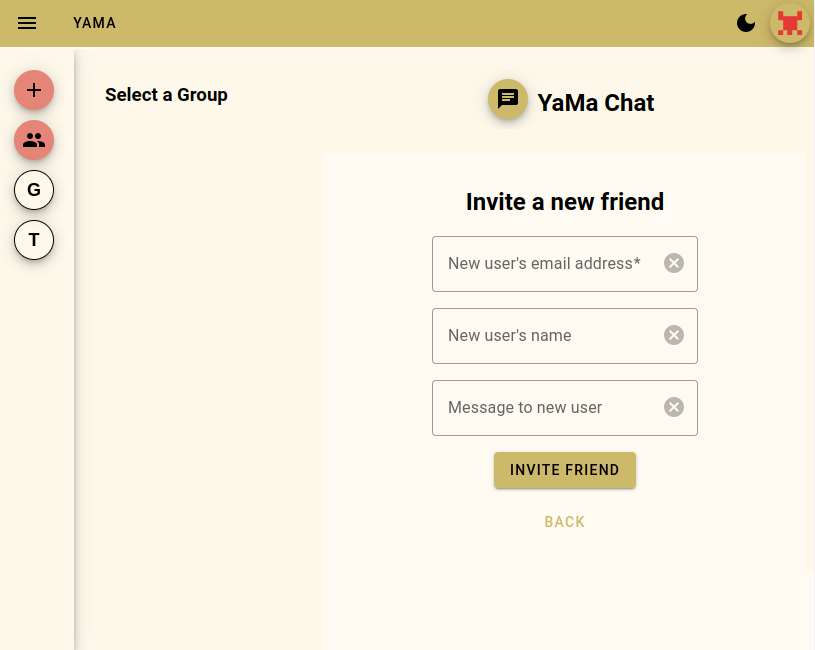Click the plus button to add group
Screen dimensions: 815x650
pyautogui.click(x=34, y=90)
